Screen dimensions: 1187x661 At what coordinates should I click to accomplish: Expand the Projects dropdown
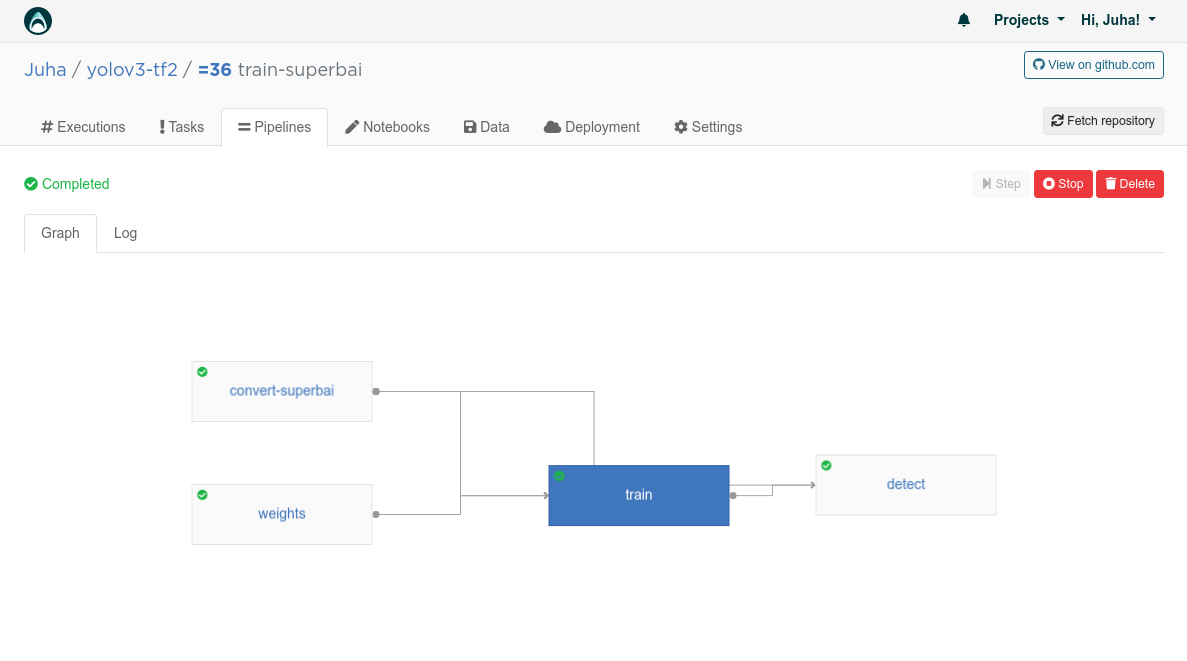pos(1029,20)
